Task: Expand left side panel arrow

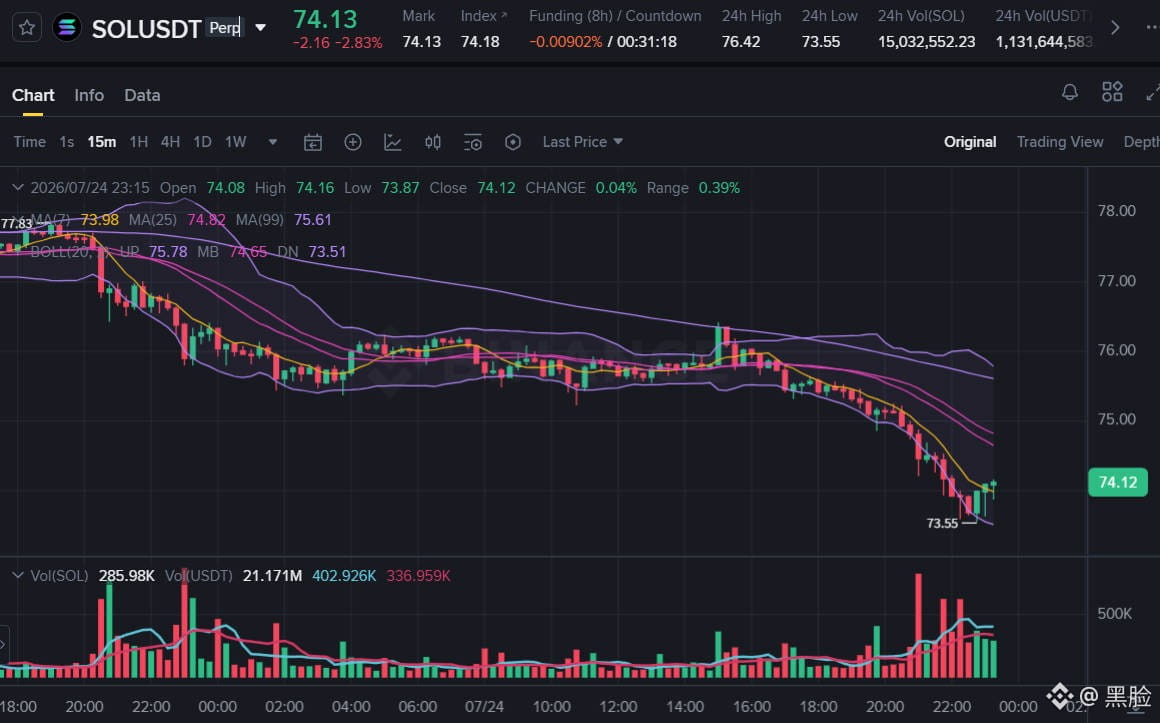Action: point(4,644)
